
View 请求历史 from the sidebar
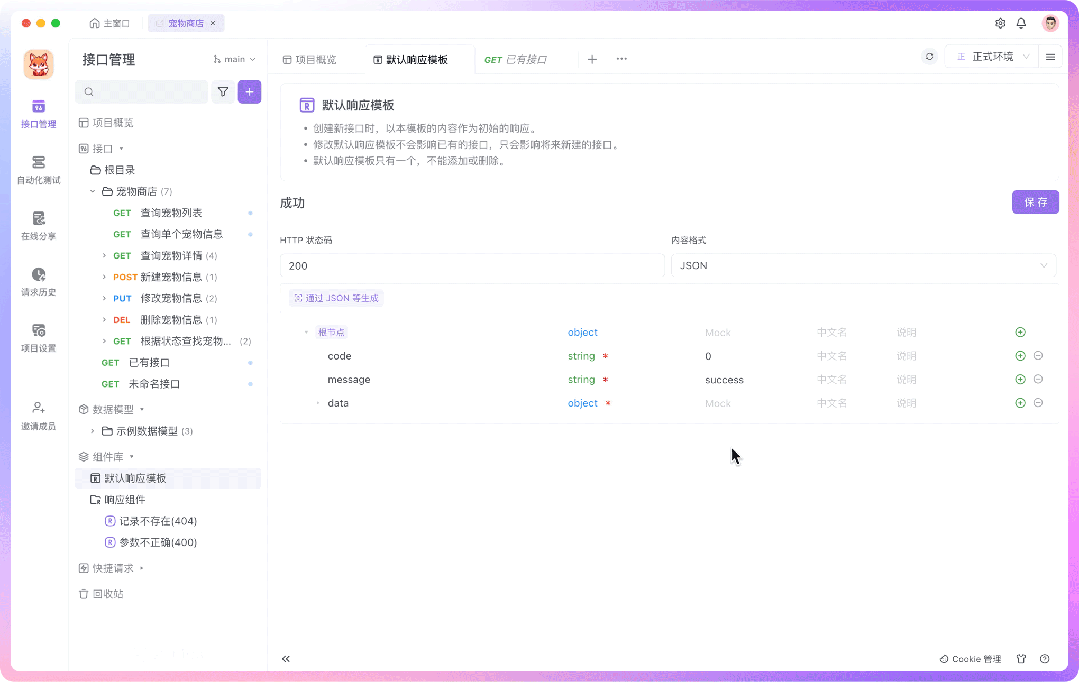(x=38, y=282)
